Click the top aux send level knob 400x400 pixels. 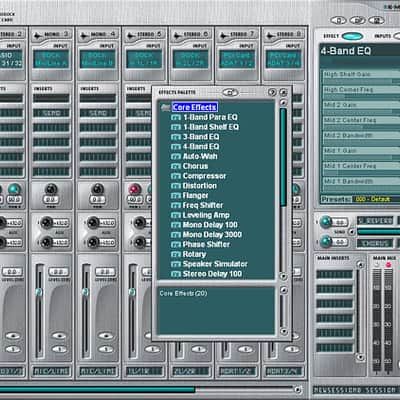point(326,221)
